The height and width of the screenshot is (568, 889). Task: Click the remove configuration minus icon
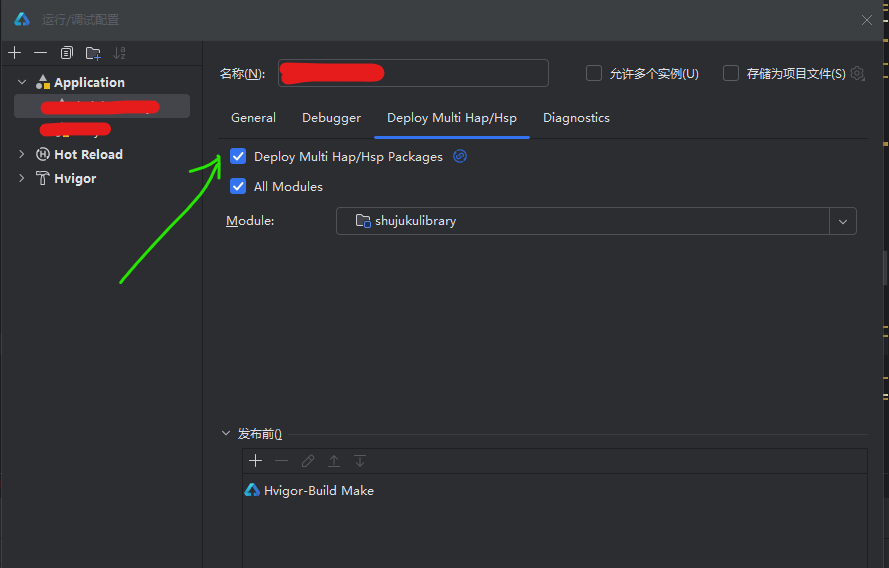click(x=40, y=53)
